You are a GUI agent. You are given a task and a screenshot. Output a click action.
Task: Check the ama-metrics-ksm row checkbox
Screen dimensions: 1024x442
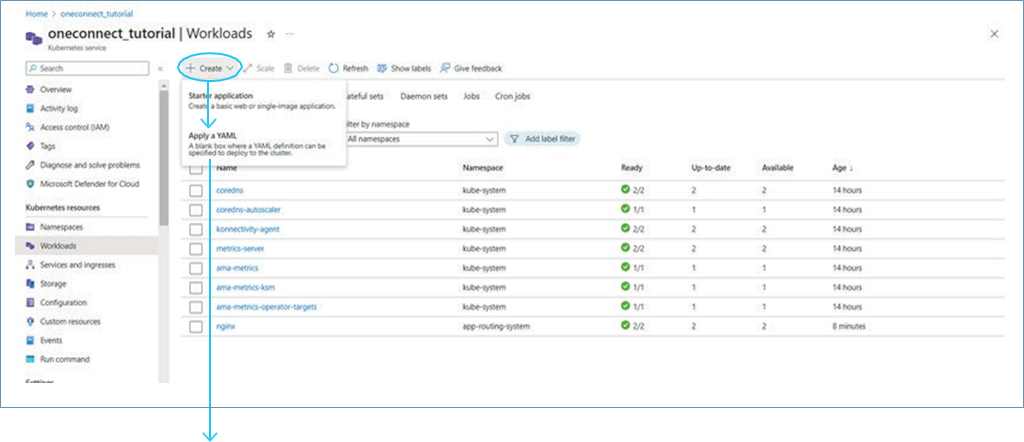[196, 288]
